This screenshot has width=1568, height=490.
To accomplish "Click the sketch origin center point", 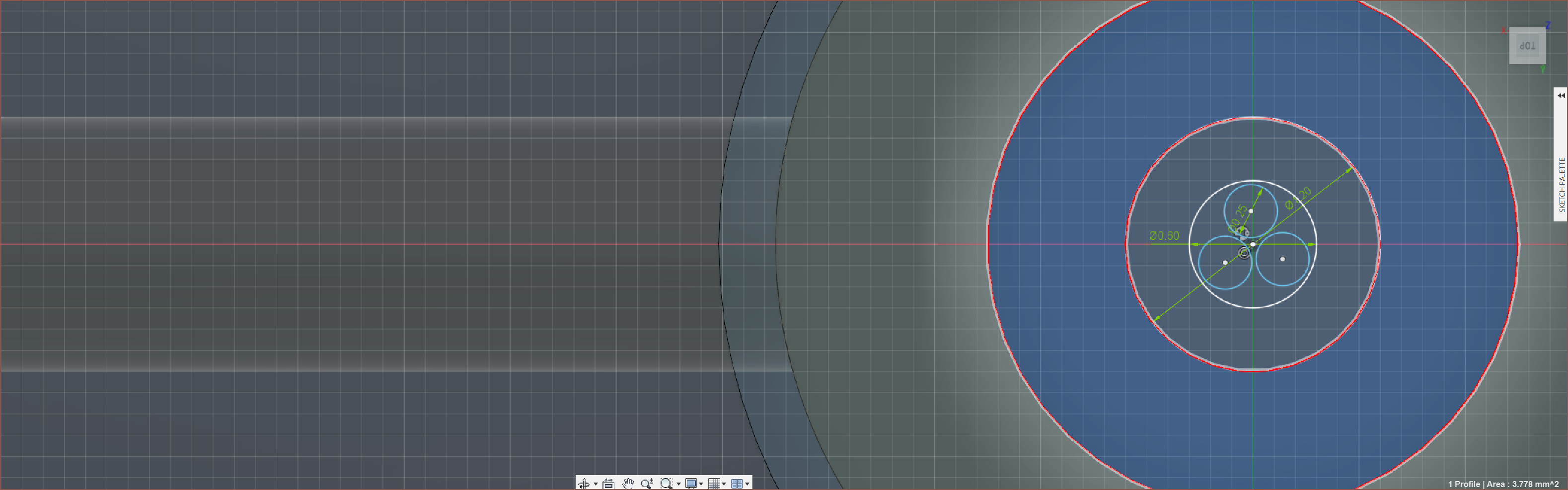I will 1253,244.
